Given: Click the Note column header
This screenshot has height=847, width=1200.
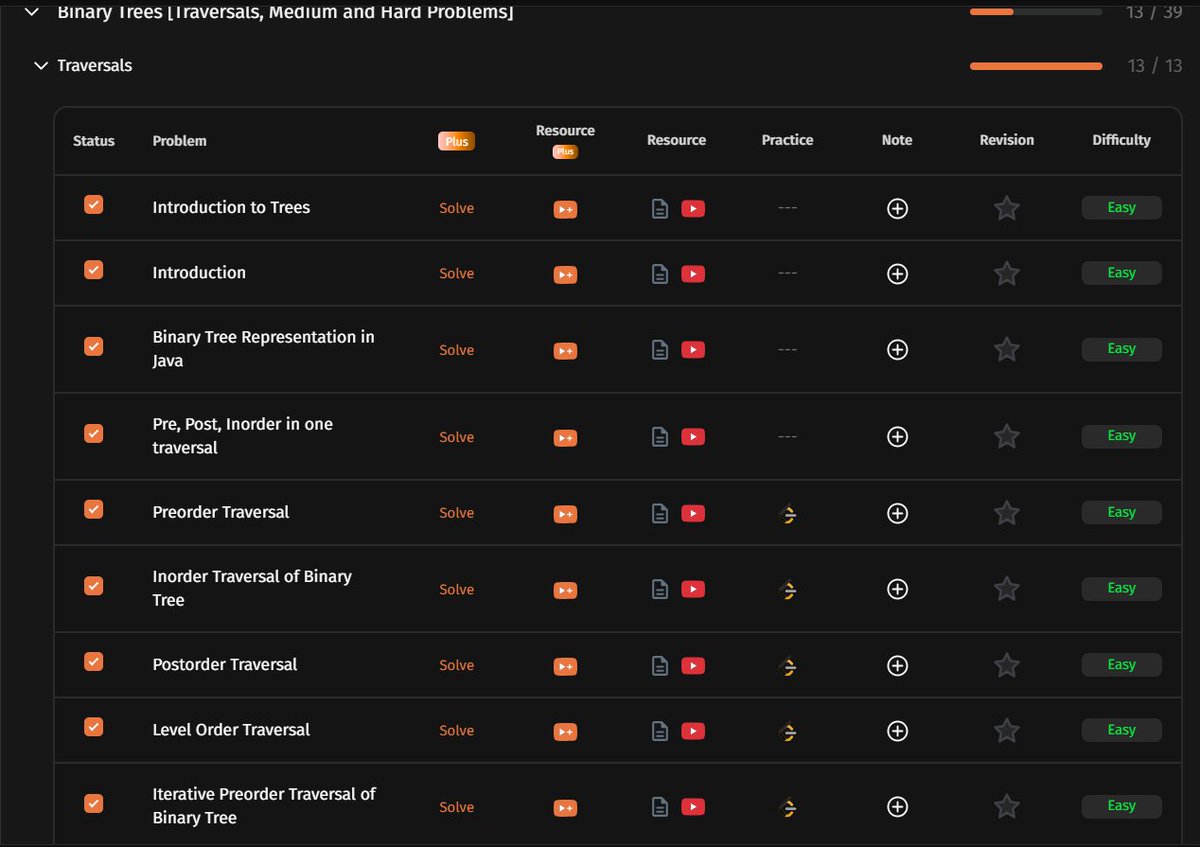Looking at the screenshot, I should click(897, 140).
